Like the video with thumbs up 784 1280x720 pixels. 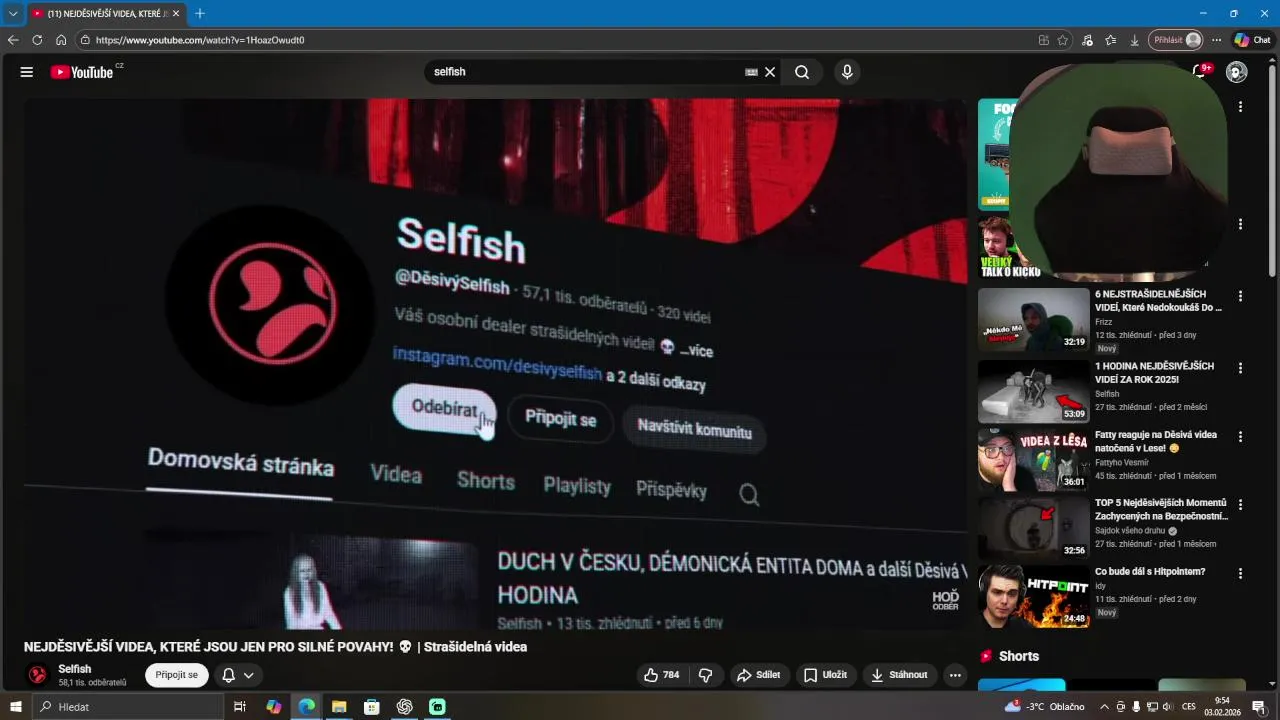[x=662, y=675]
